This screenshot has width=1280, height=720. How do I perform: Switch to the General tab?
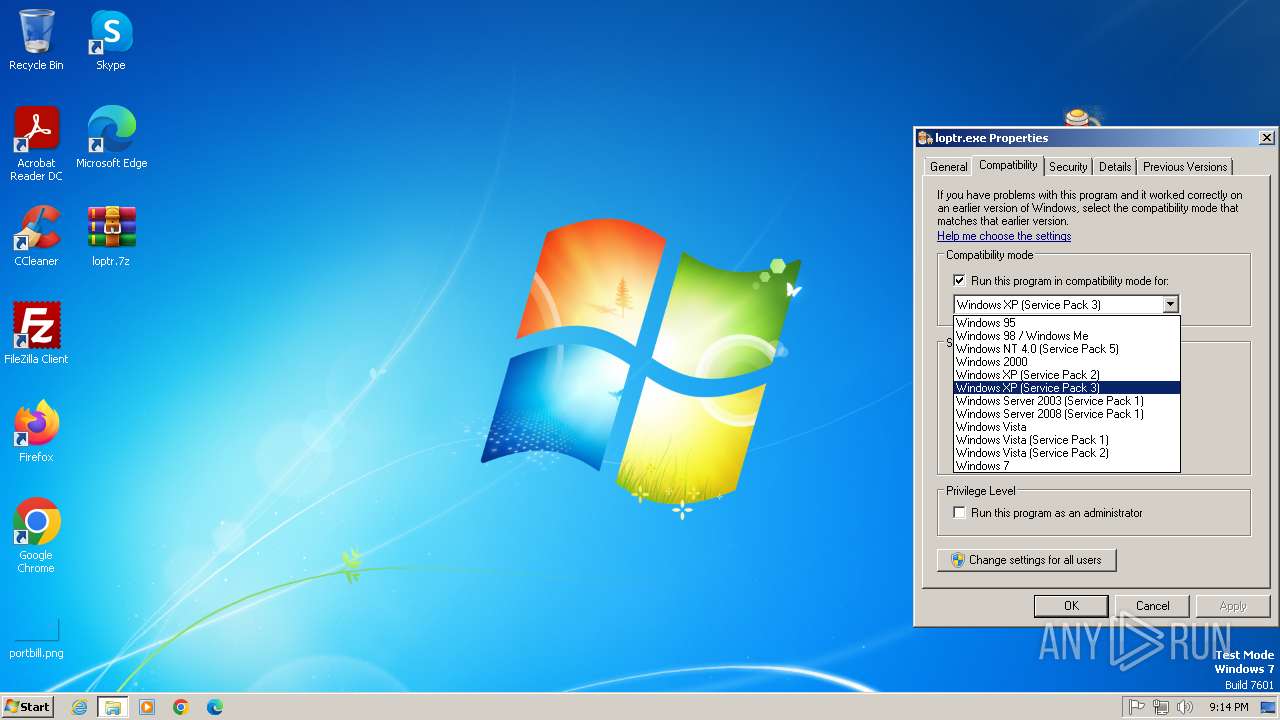click(948, 167)
